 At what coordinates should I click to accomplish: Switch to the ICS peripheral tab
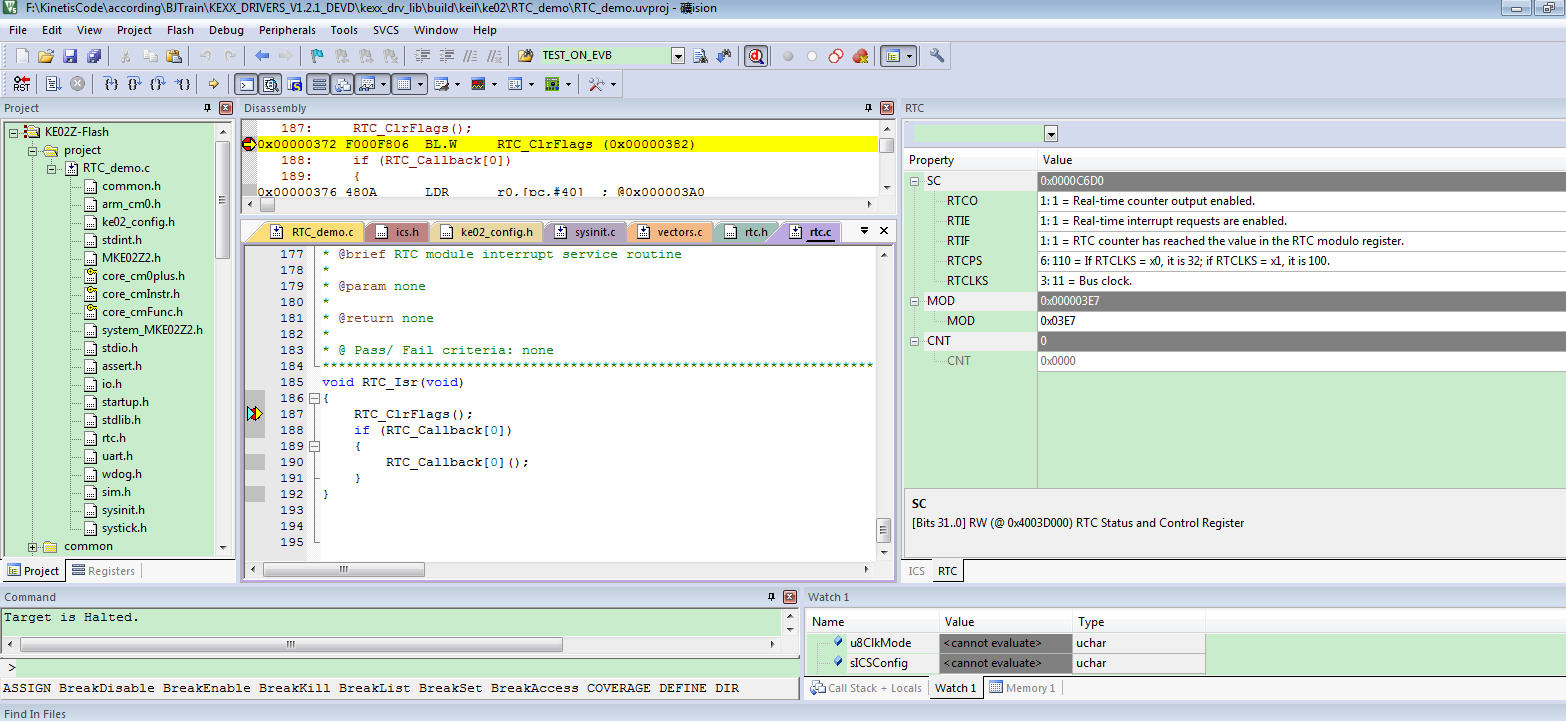pos(916,571)
